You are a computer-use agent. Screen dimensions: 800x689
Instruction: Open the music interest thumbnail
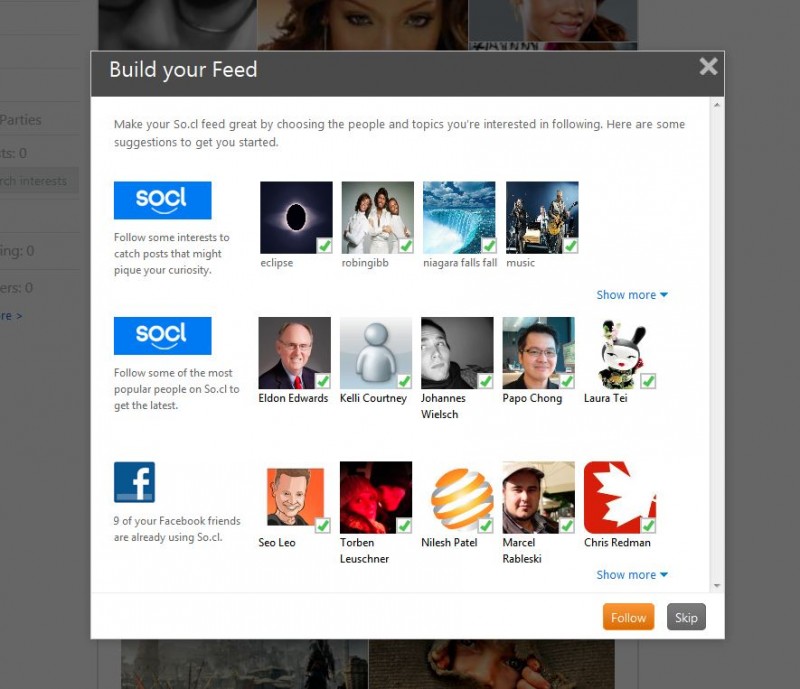(x=542, y=217)
